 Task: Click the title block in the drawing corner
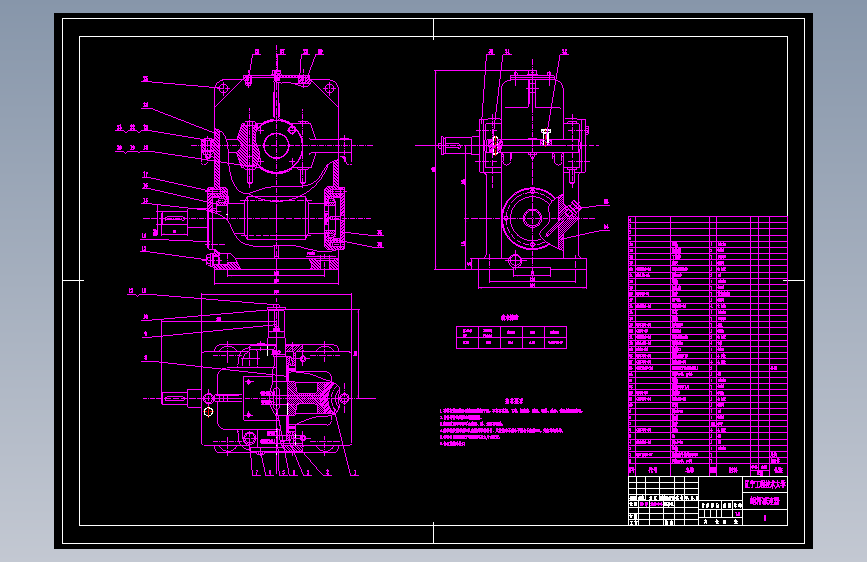point(708,501)
